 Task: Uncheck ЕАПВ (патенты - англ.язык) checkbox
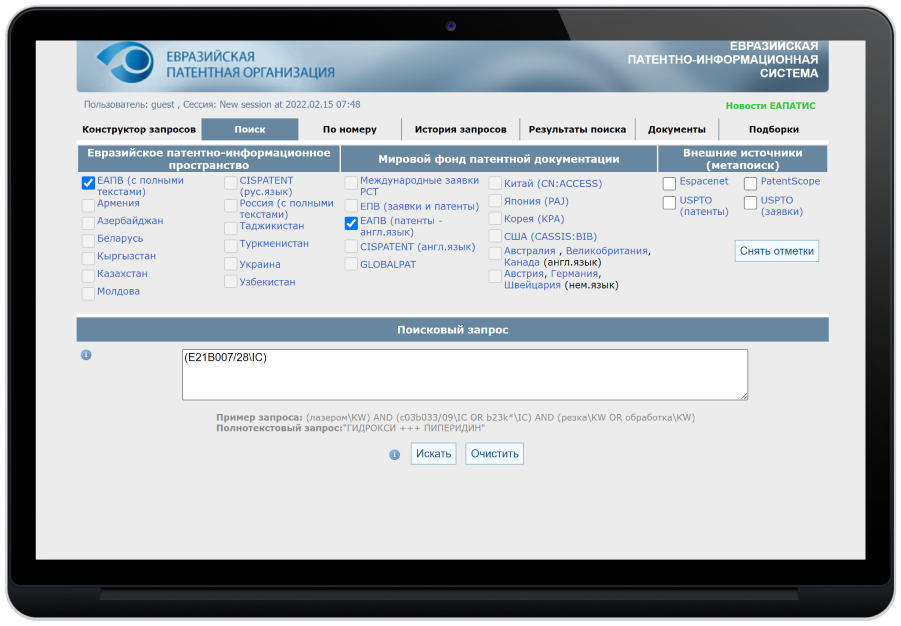pos(351,223)
